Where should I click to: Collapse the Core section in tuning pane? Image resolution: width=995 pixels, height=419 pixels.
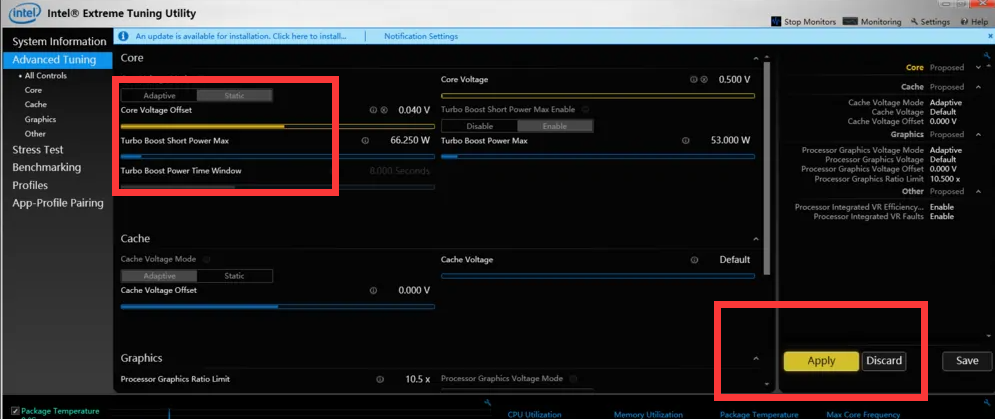pyautogui.click(x=755, y=58)
